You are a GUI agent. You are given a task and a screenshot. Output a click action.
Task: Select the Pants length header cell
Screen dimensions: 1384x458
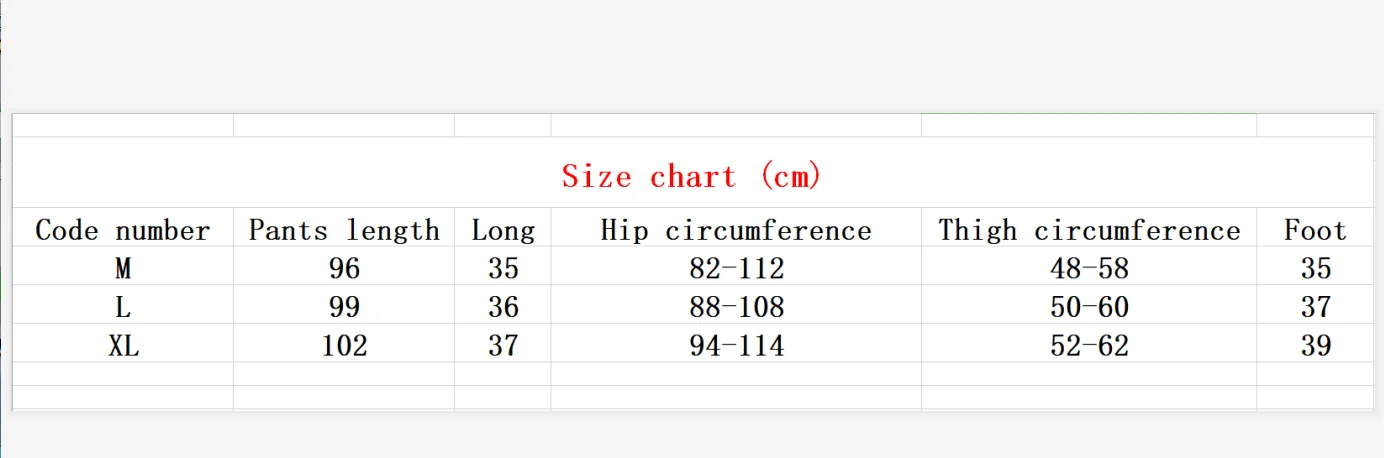(x=344, y=228)
